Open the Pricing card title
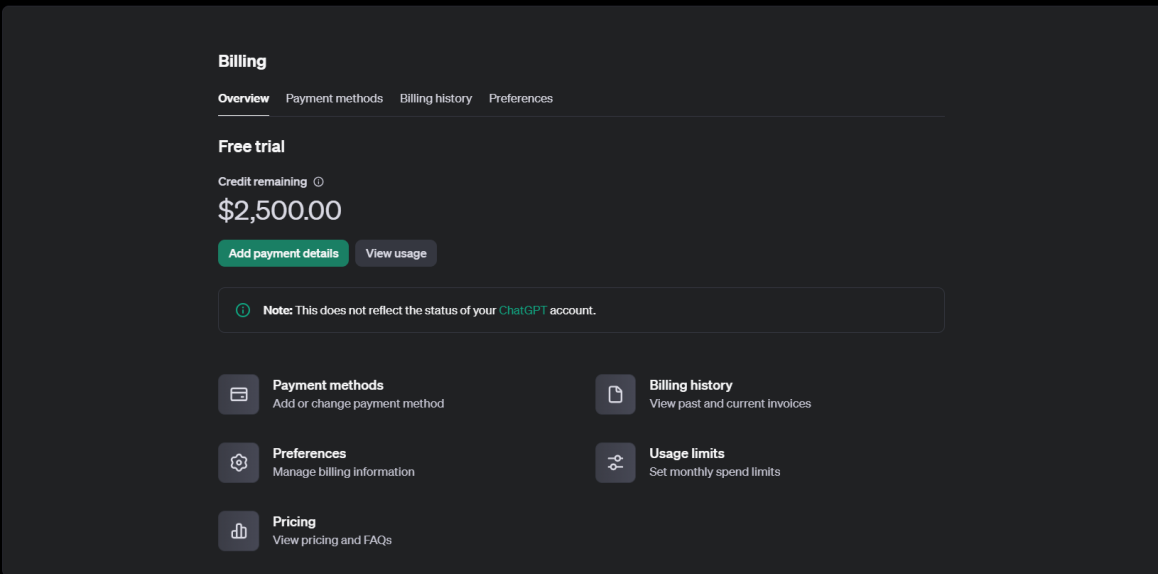Viewport: 1158px width, 574px height. tap(294, 522)
